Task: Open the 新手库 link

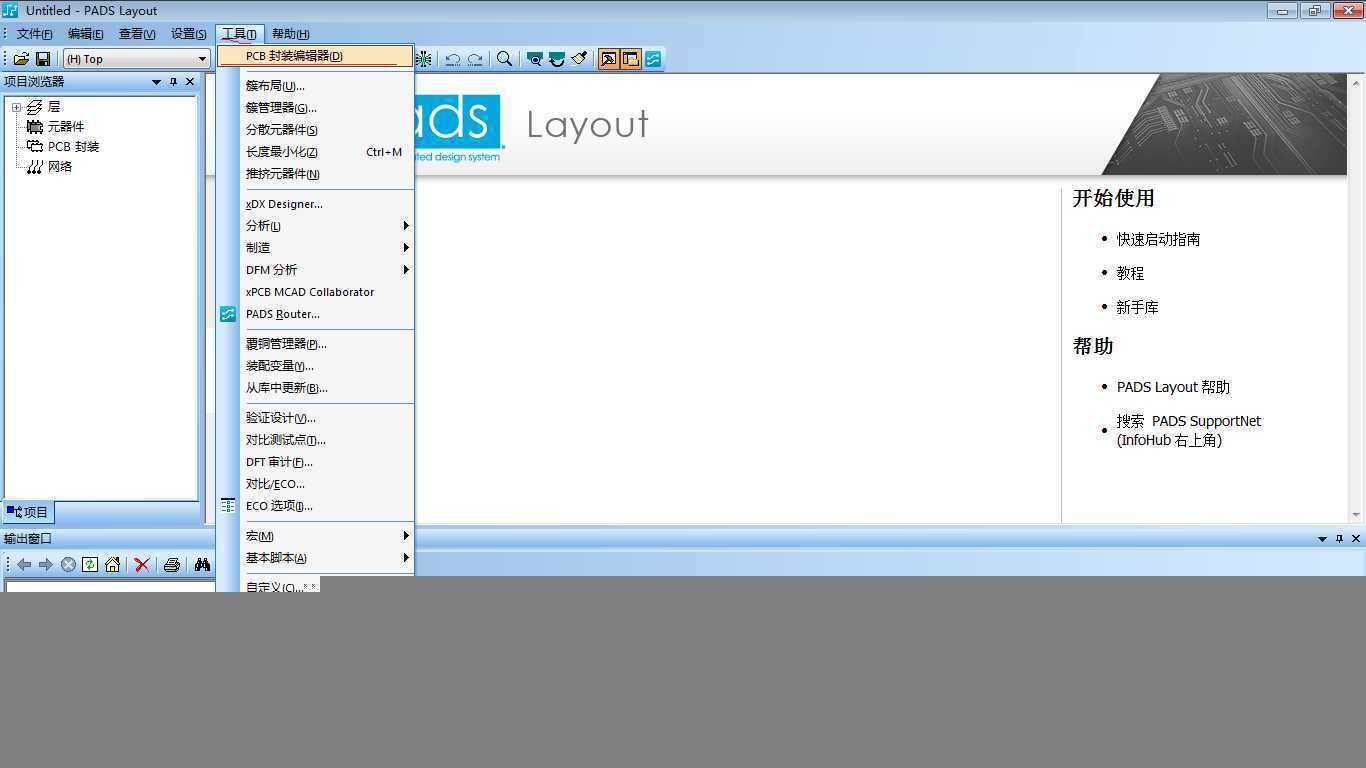Action: [1138, 308]
